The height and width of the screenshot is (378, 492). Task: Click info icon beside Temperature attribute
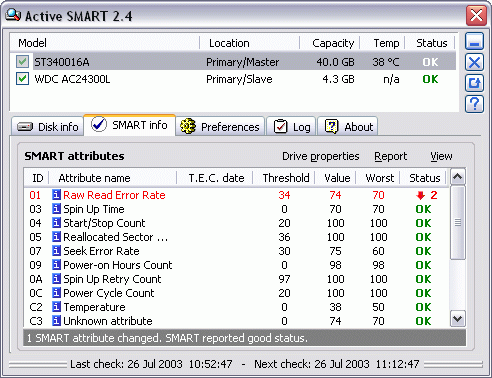pos(56,307)
